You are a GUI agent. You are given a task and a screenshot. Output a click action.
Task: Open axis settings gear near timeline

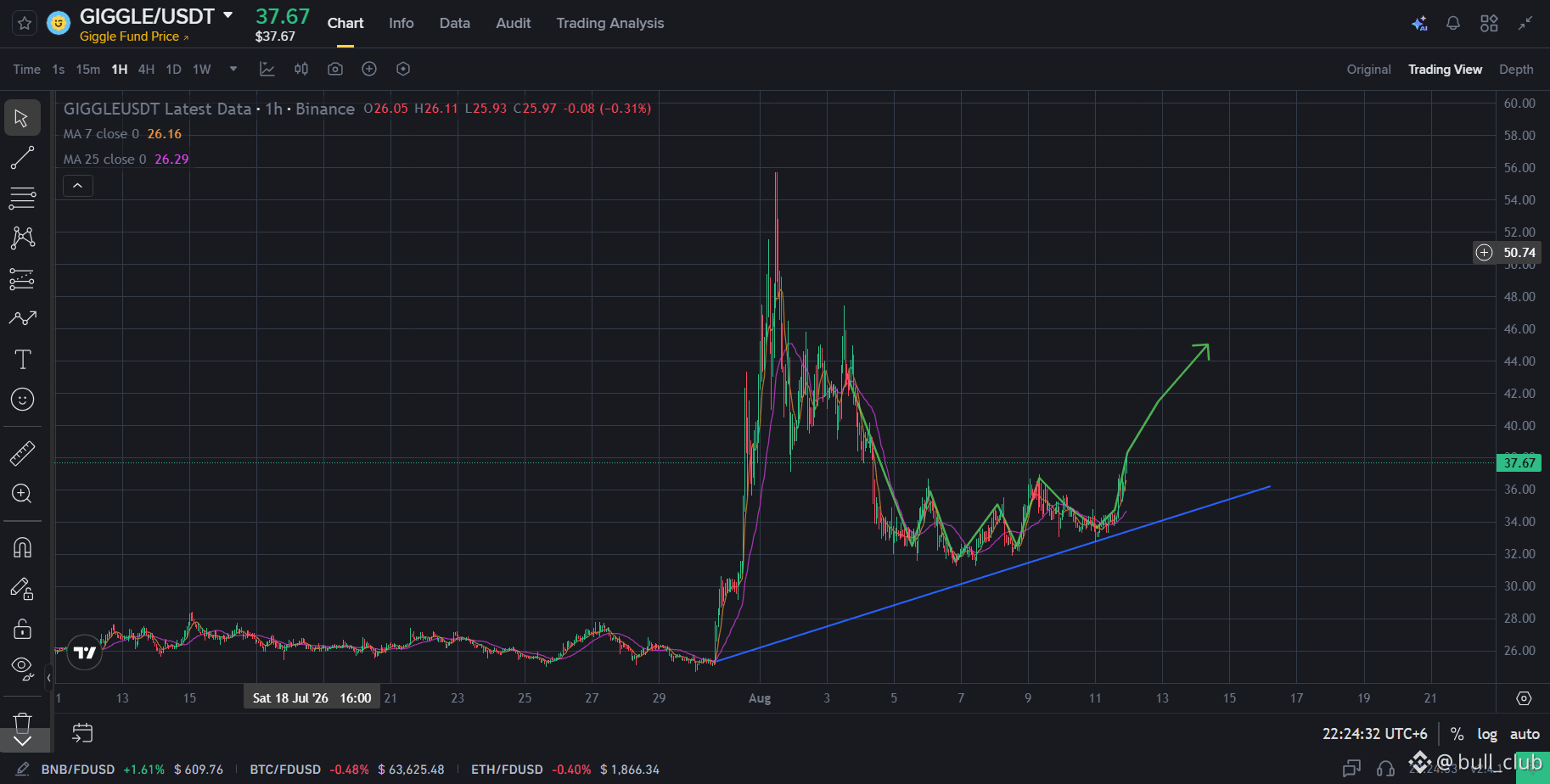(x=1524, y=698)
